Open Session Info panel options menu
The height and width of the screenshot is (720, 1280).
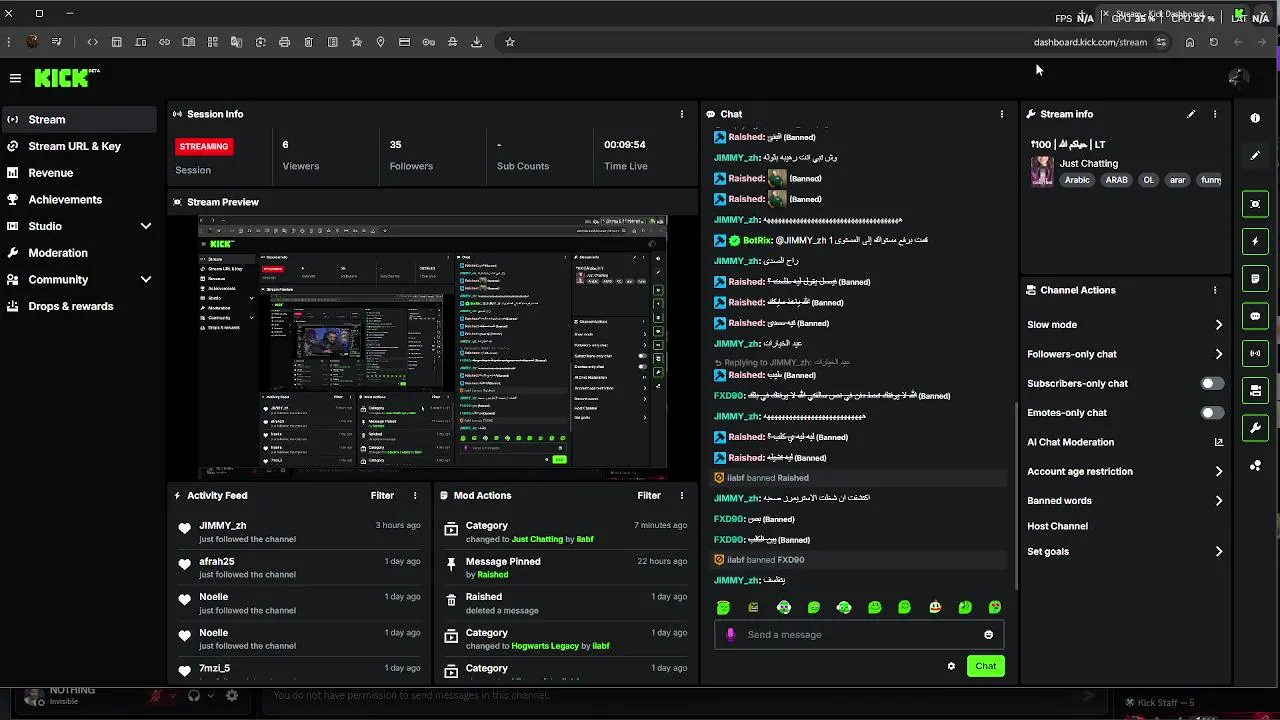682,114
